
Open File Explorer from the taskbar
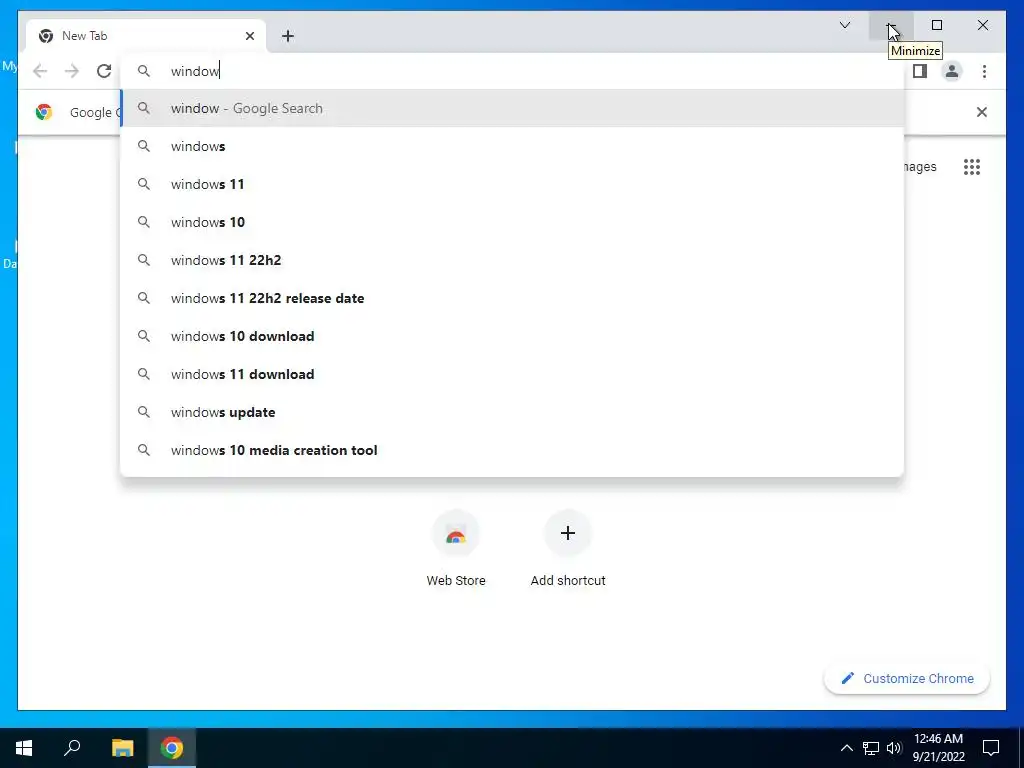(122, 748)
